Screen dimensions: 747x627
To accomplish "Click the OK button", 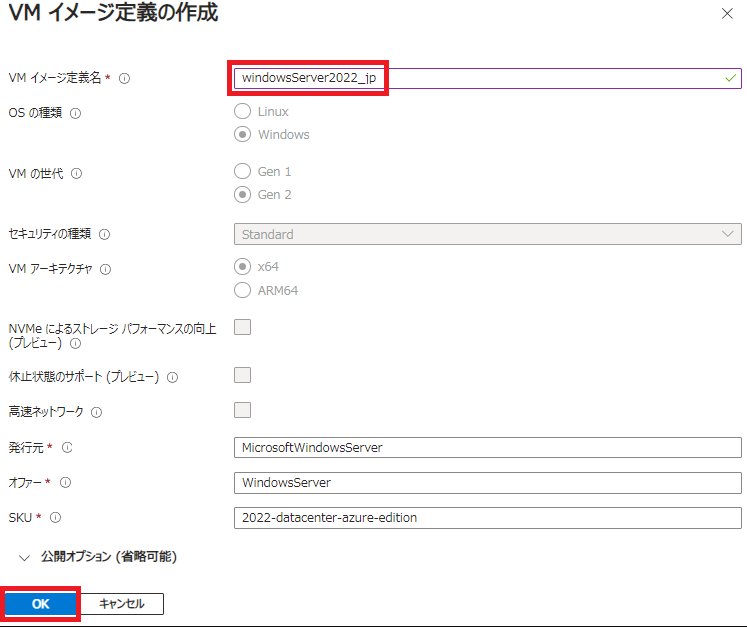I will tap(40, 604).
